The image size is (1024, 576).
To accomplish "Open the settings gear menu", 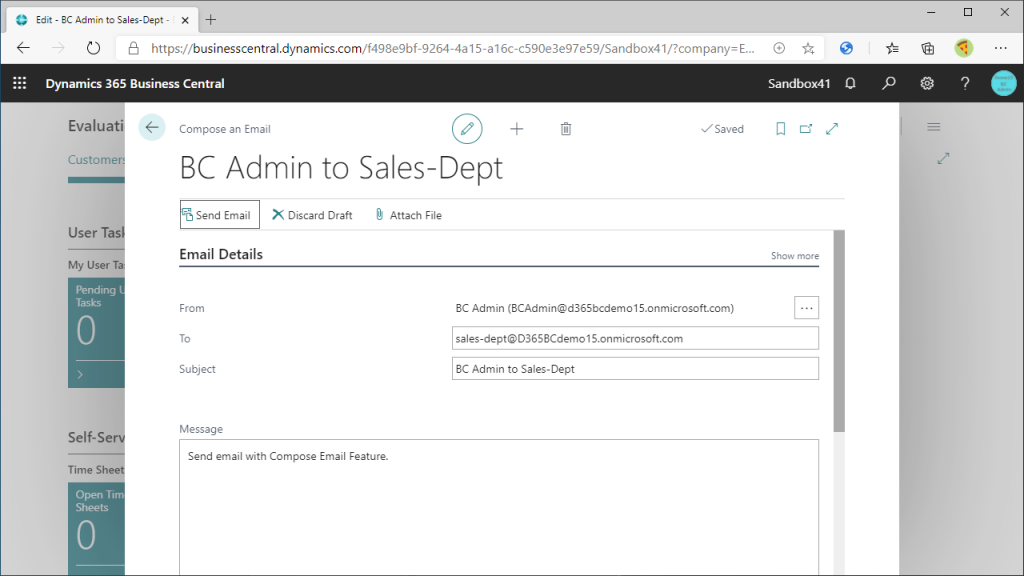I will [x=927, y=84].
